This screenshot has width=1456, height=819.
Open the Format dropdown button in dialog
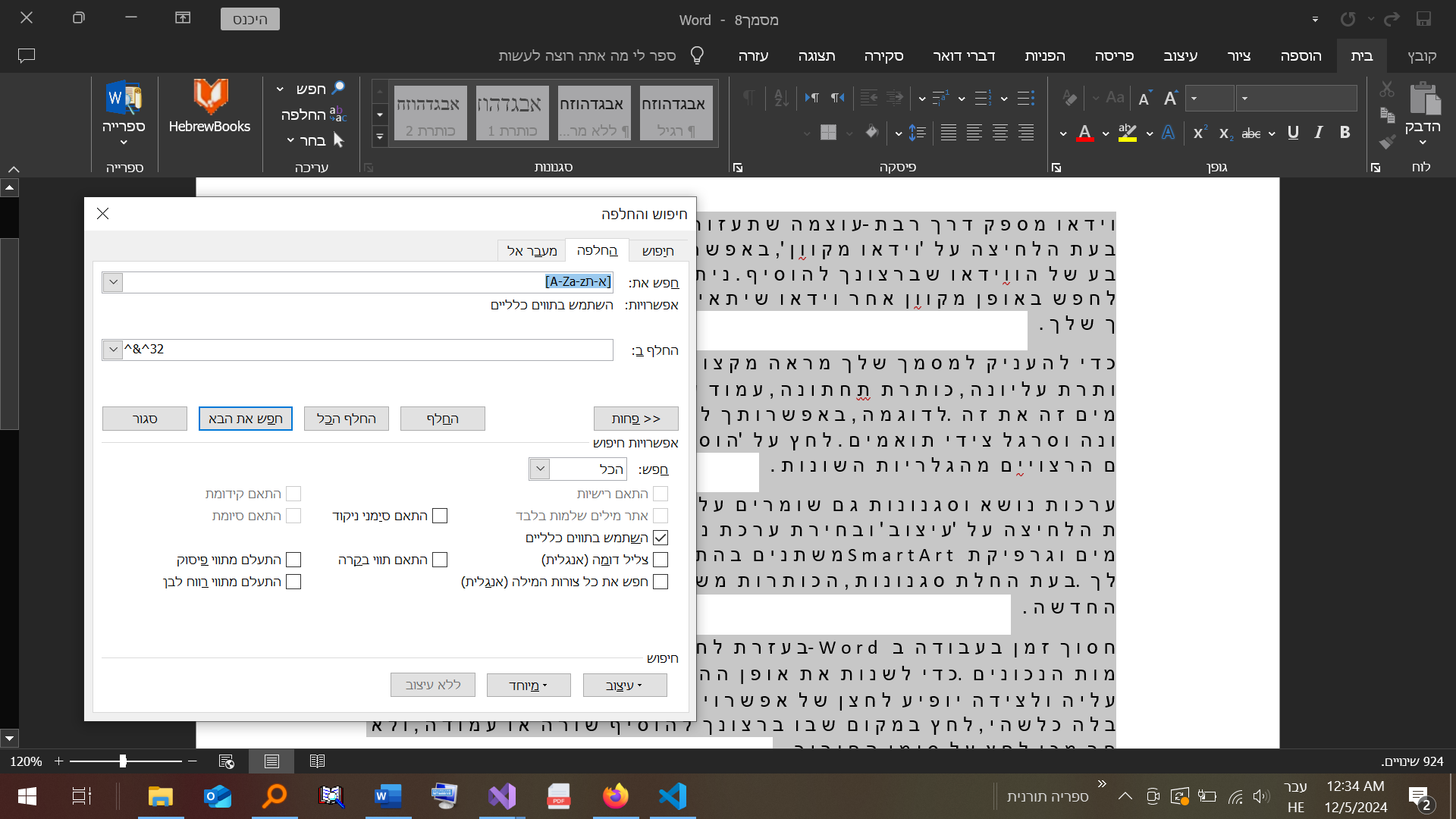pos(625,685)
